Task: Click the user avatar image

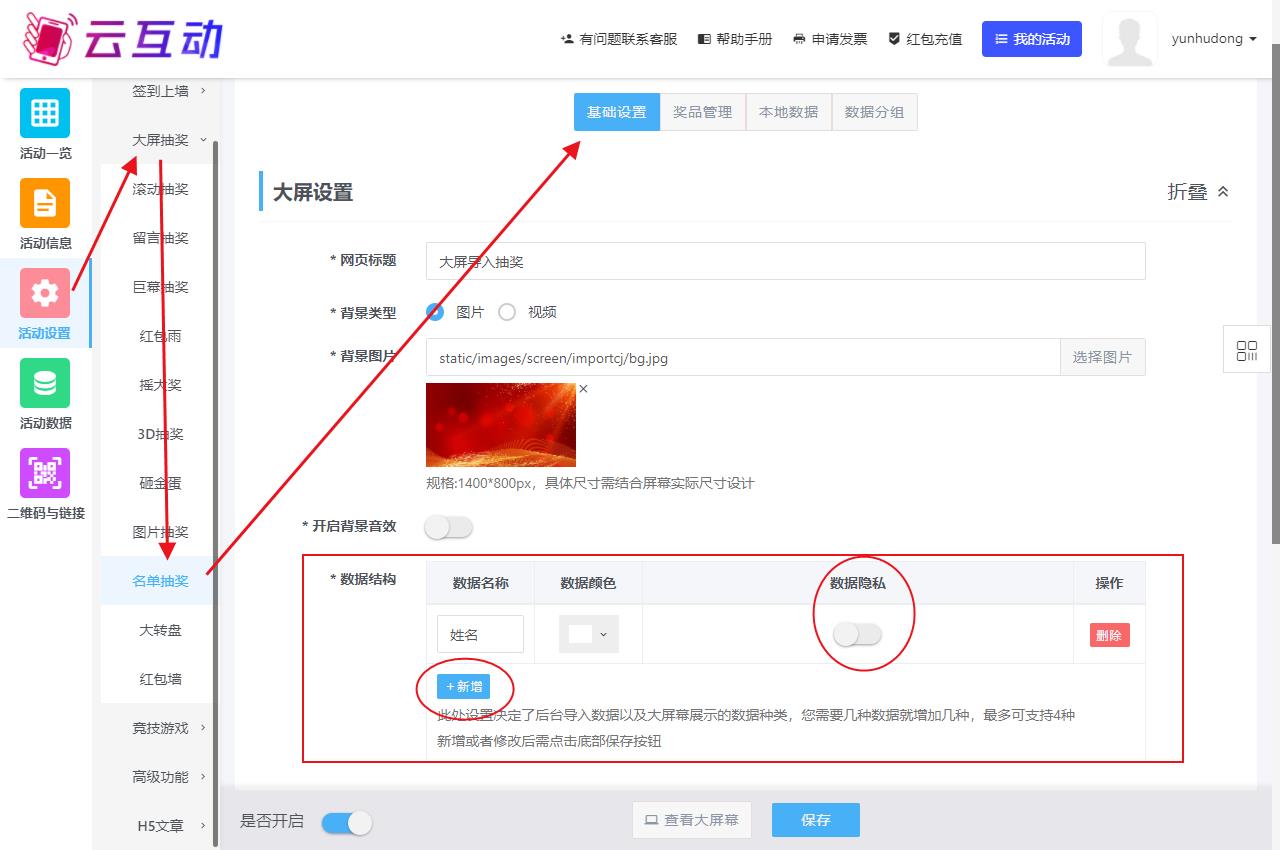Action: 1129,40
